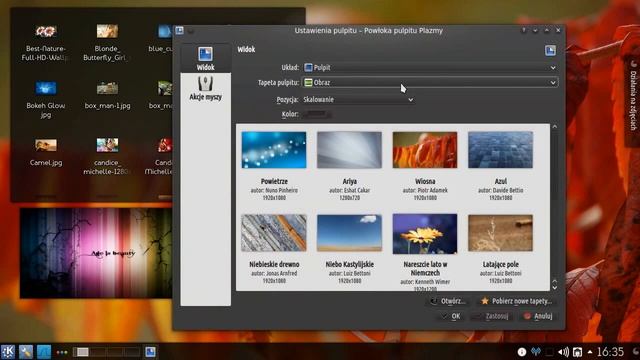This screenshot has width=640, height=360.
Task: Open the device notifier tray icon
Action: [x=578, y=352]
